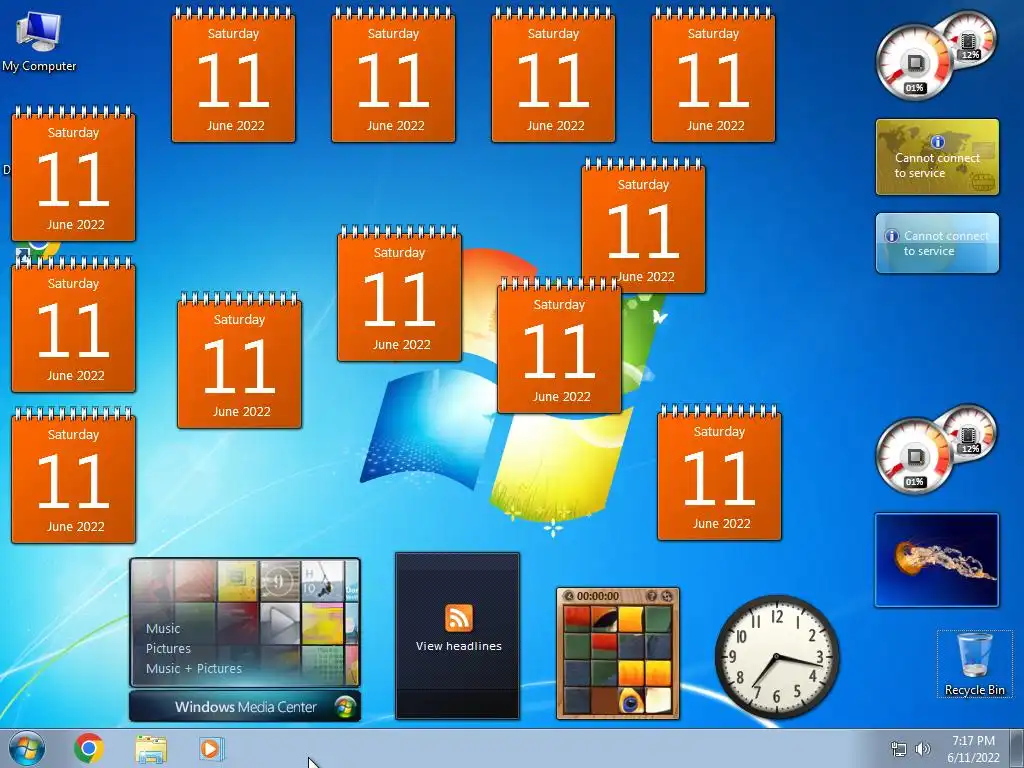Click View headlines in Feed gadget

pos(458,646)
